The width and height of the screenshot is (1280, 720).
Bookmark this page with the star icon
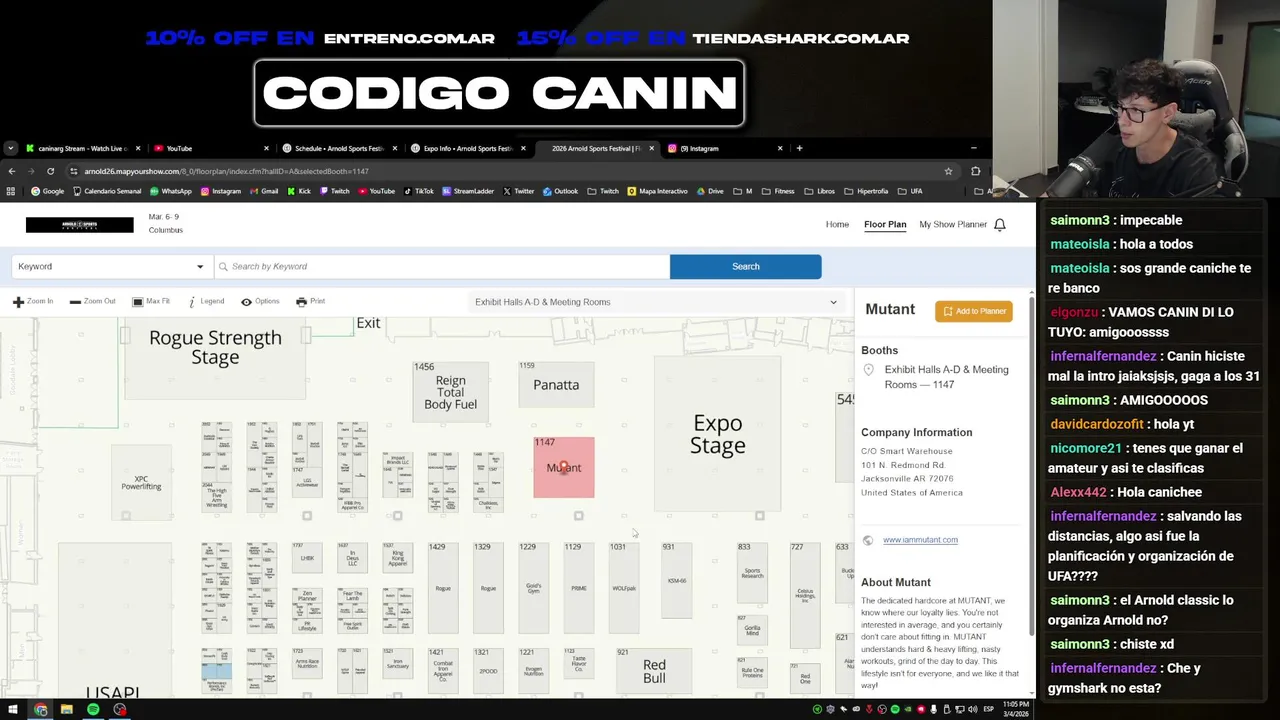(948, 171)
